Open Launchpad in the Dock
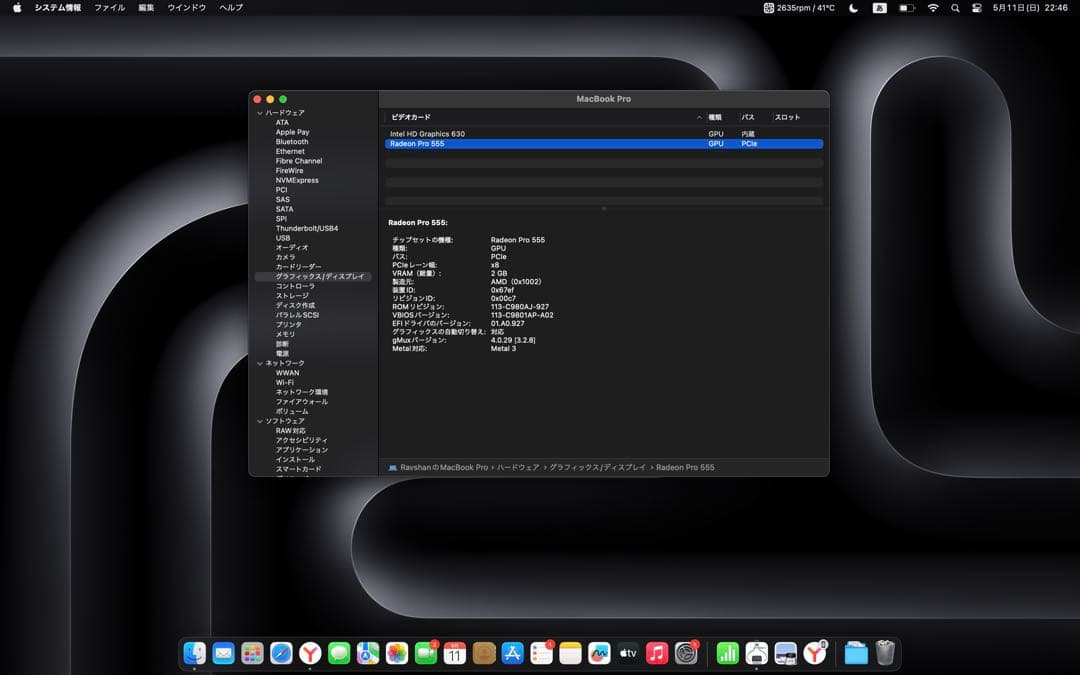1080x675 pixels. pos(252,652)
